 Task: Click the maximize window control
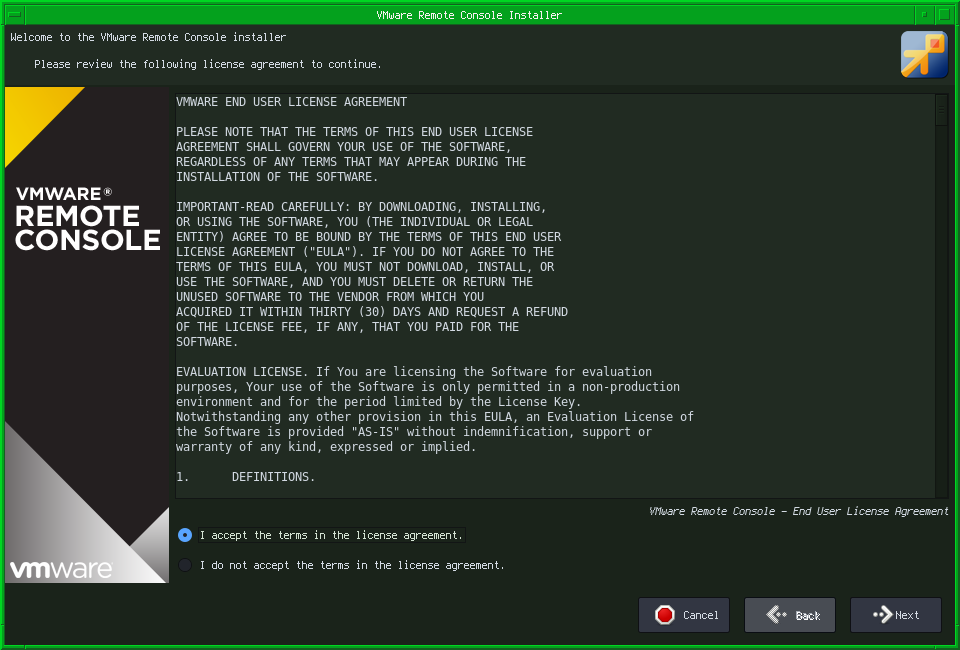pyautogui.click(x=944, y=14)
